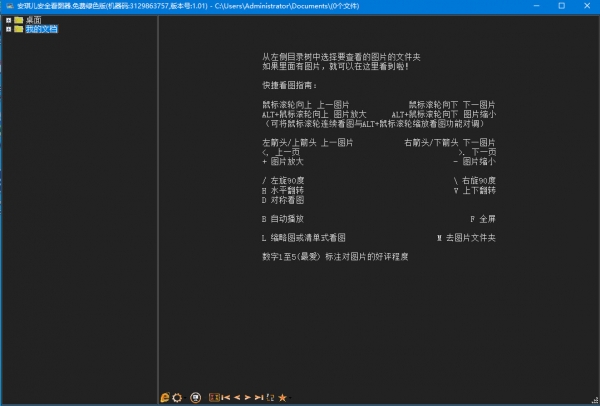Click the '鼠标滚轮向下 下一图片' text

(x=452, y=104)
